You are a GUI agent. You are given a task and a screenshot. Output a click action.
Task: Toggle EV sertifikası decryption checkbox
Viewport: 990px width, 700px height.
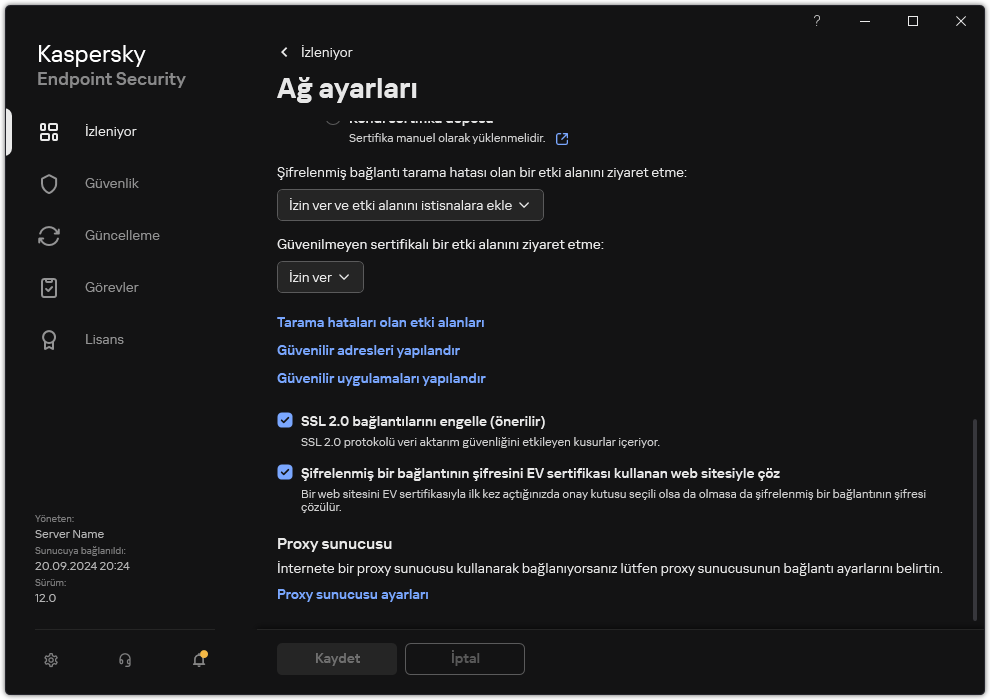(x=285, y=473)
